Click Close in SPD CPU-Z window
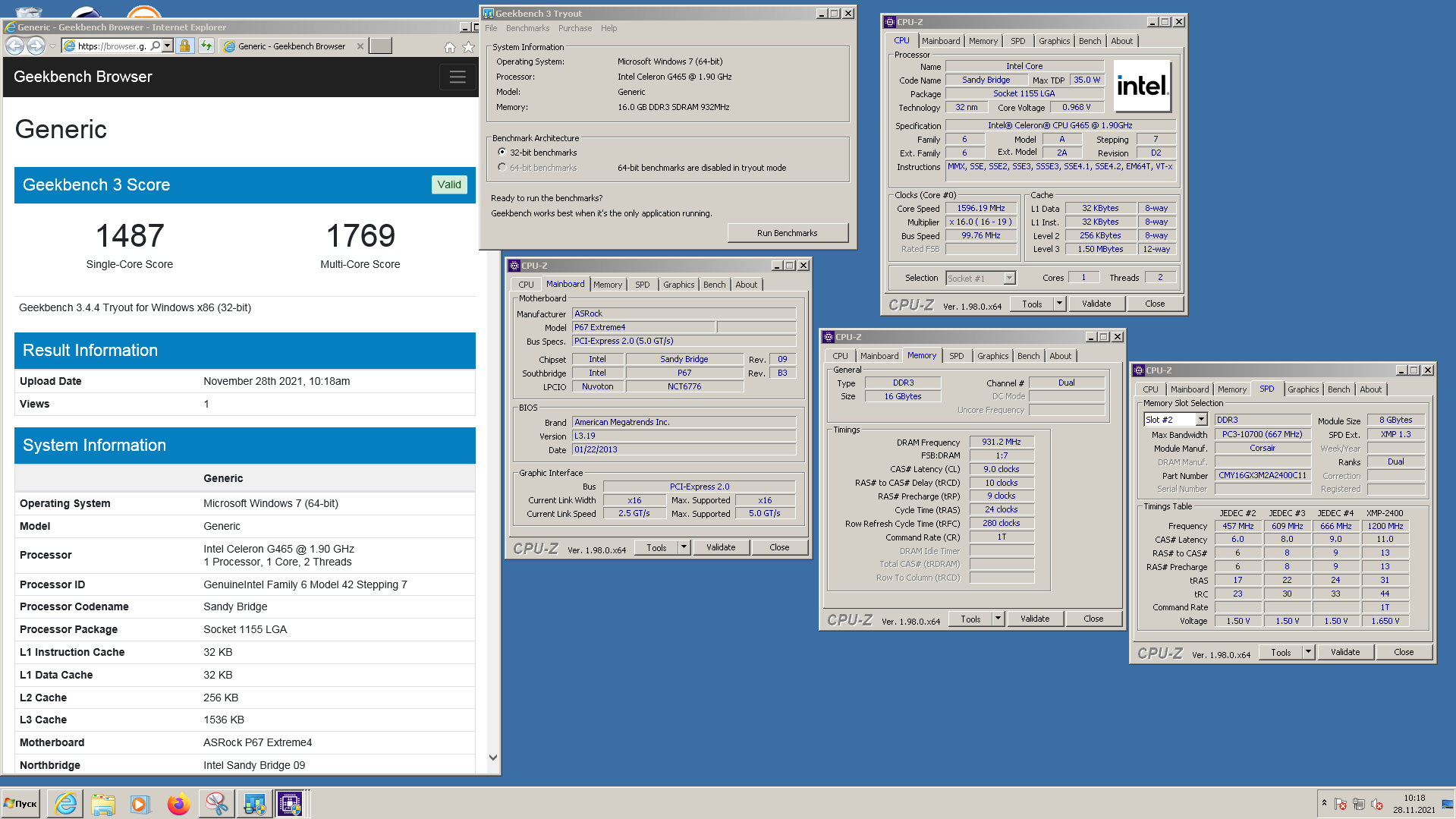Screen dimensions: 1456x819 tap(1404, 652)
